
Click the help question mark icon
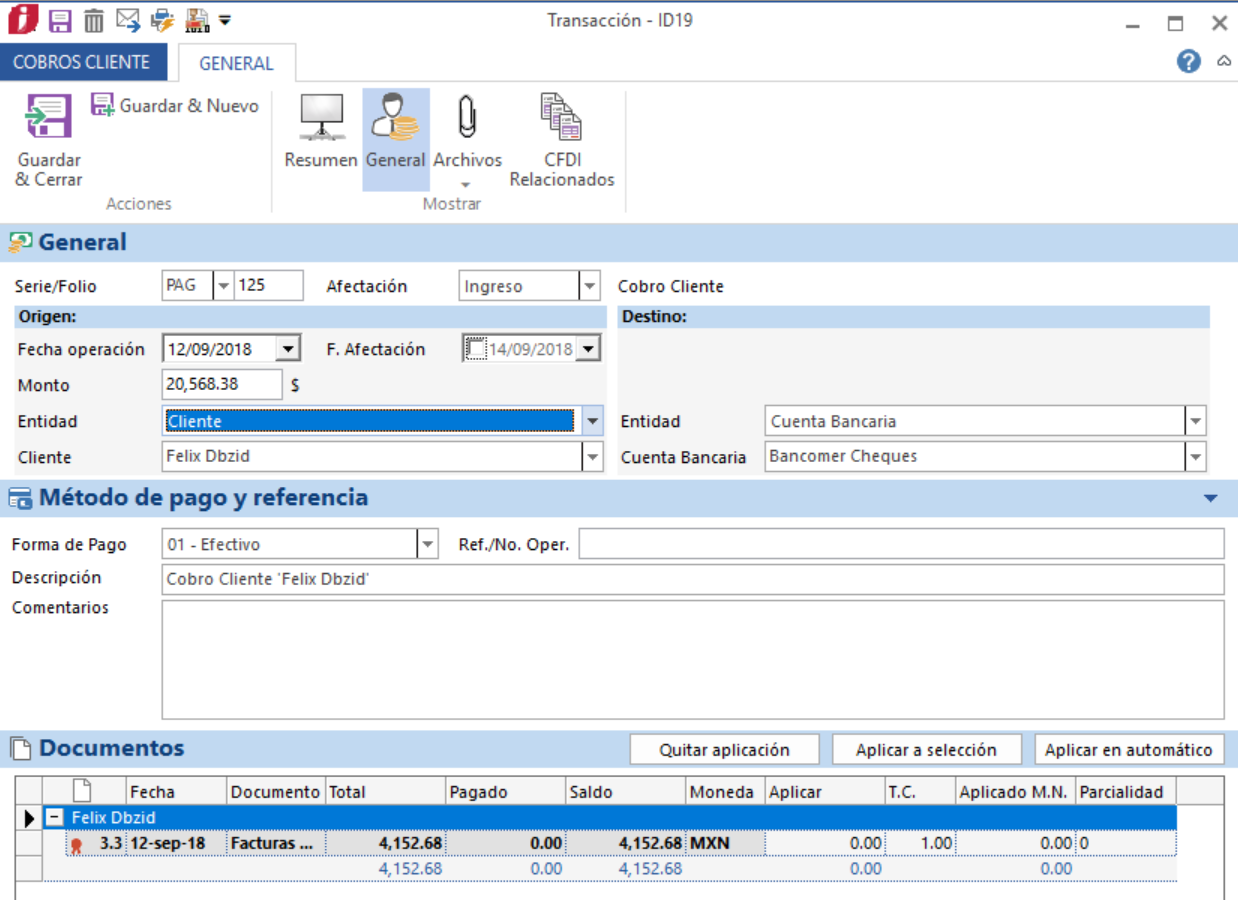(x=1188, y=62)
